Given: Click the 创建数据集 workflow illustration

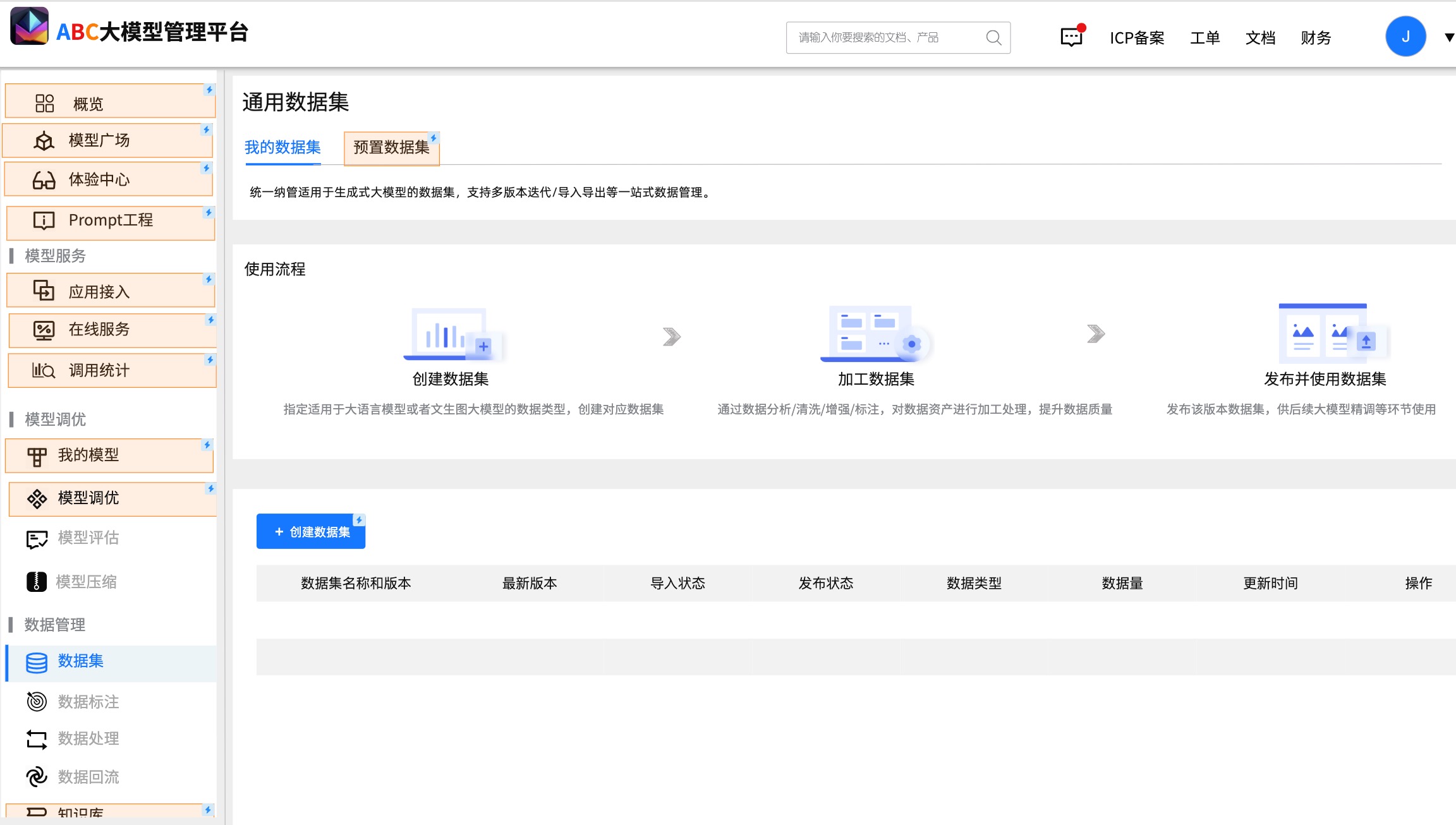Looking at the screenshot, I should [454, 334].
